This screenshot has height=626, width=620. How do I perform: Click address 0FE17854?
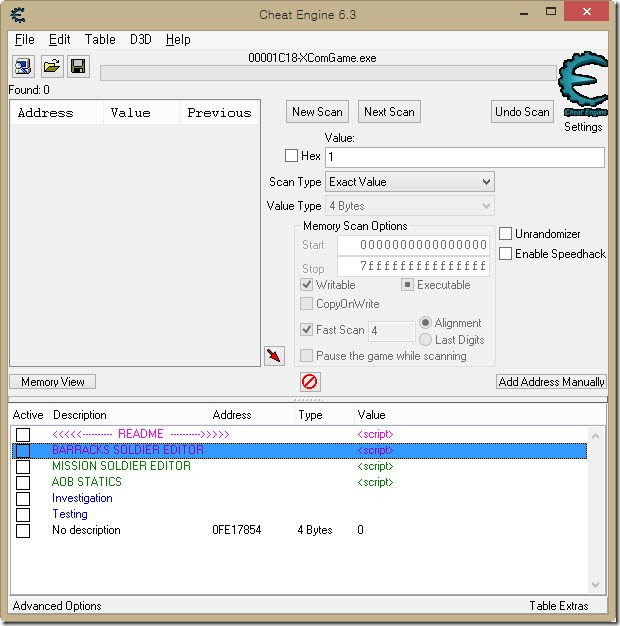tap(237, 530)
